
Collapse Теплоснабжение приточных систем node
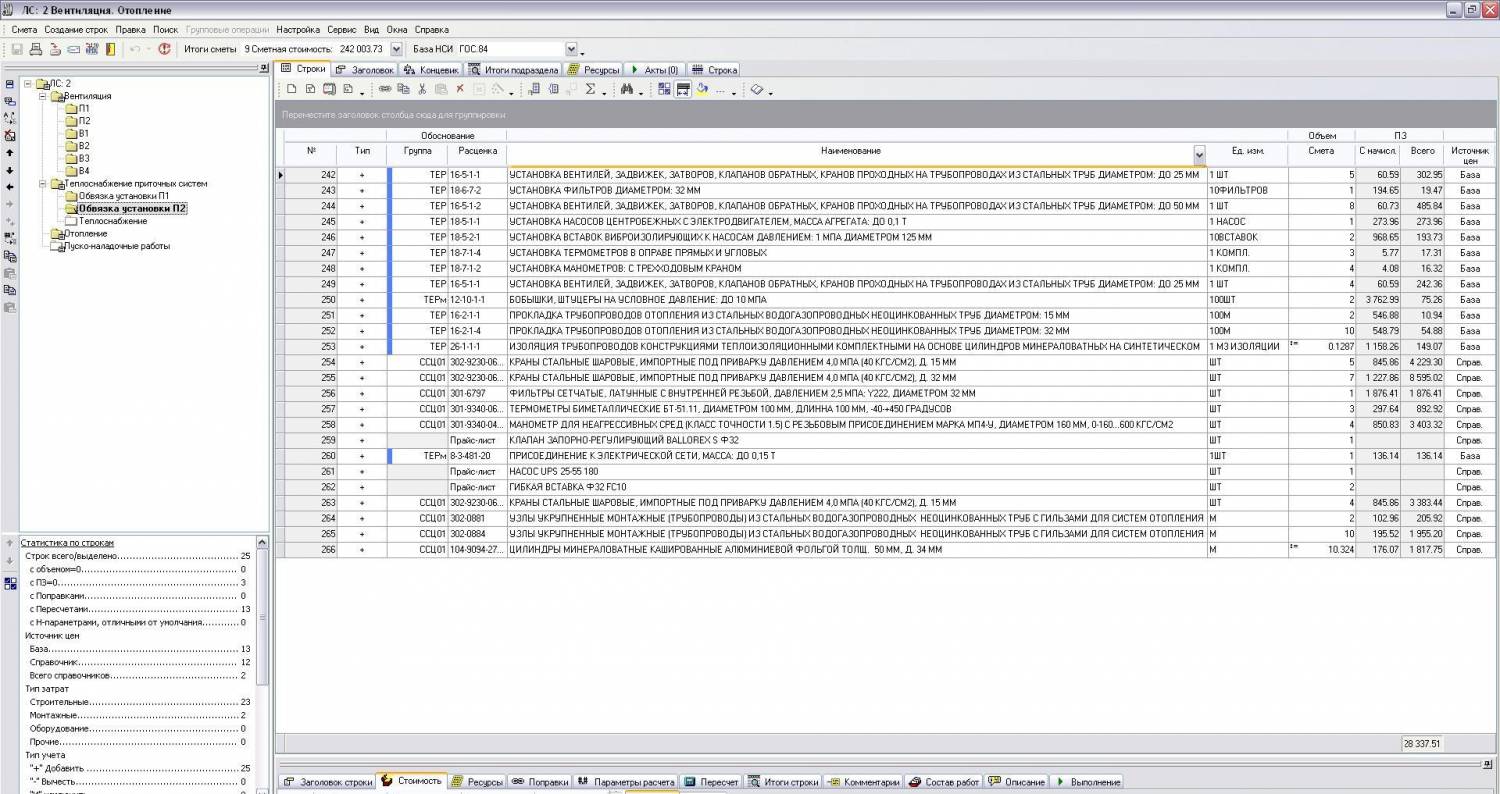pos(43,184)
